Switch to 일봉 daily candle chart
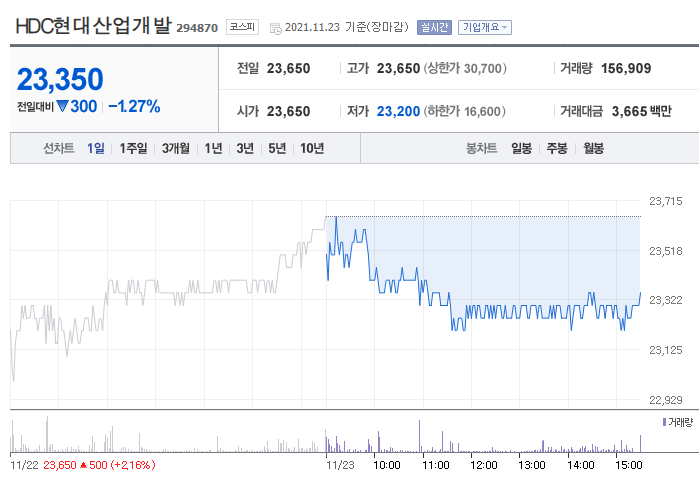 [x=521, y=148]
